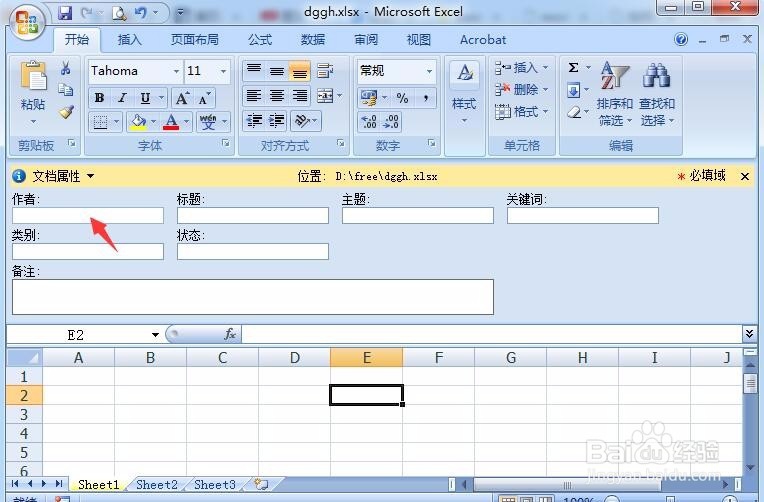Toggle italic formatting
Image resolution: width=764 pixels, height=502 pixels.
pyautogui.click(x=122, y=98)
